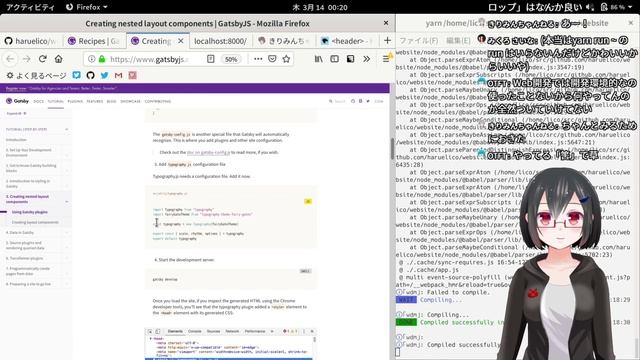This screenshot has width=640, height=360.
Task: Open Introduction in tutorial sidebar
Action: pyautogui.click(x=16, y=140)
